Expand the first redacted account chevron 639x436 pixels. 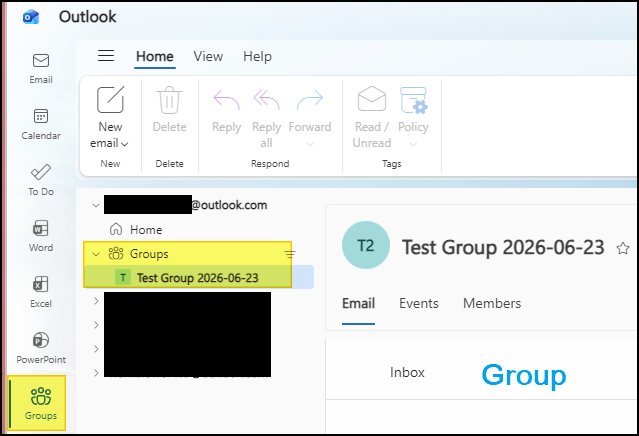(x=96, y=301)
